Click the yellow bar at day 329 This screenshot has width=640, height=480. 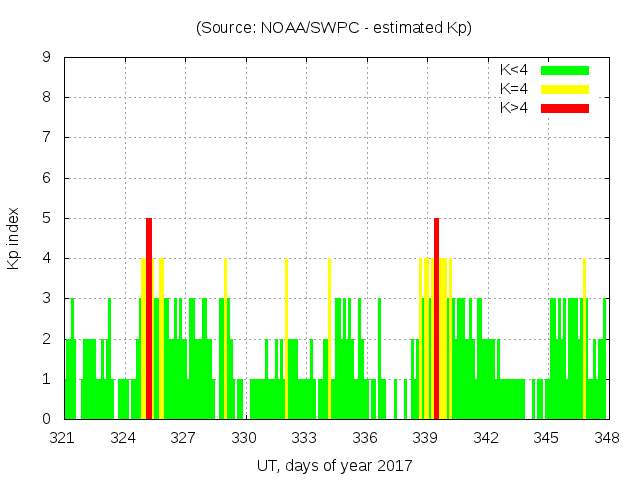[x=226, y=338]
